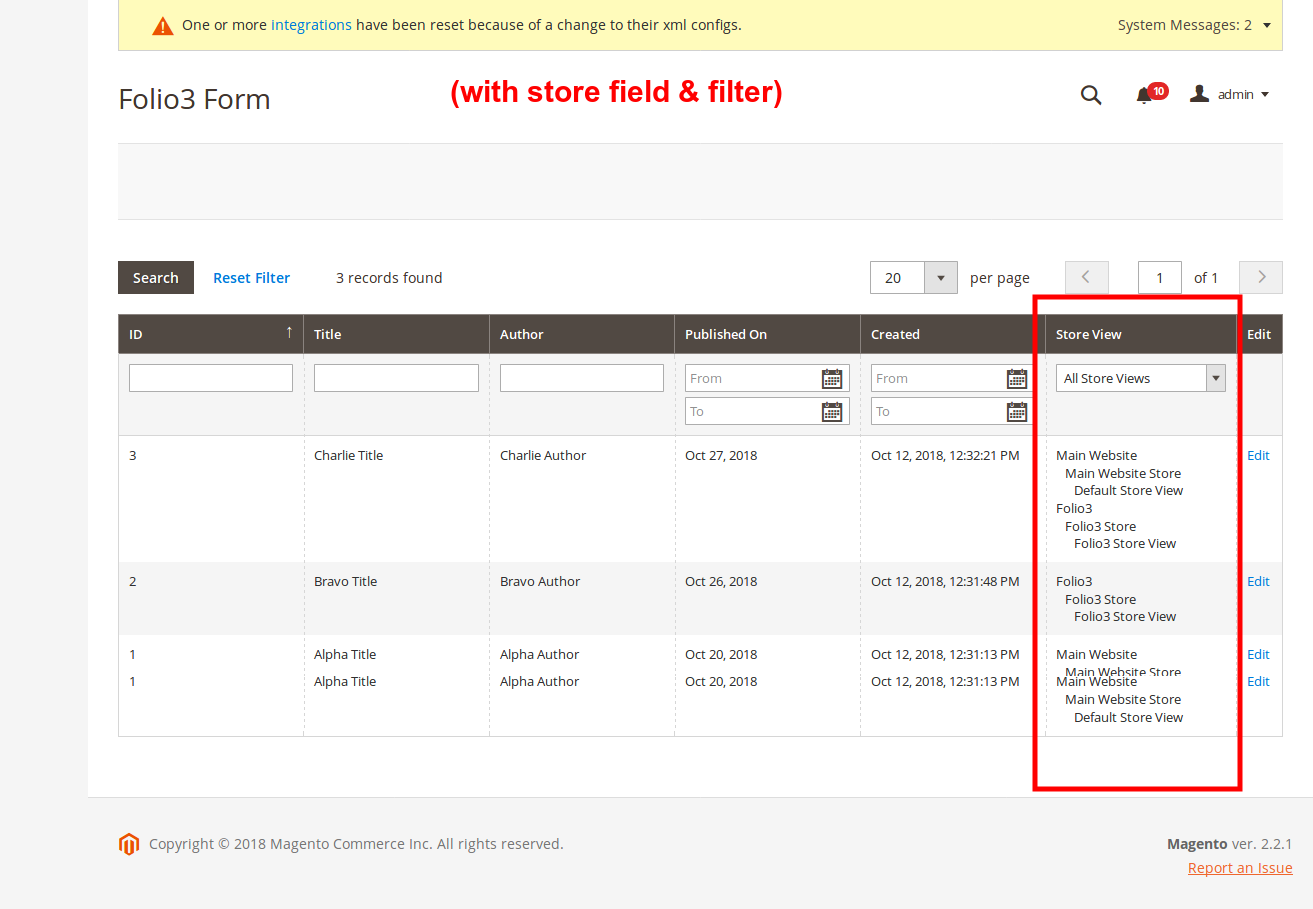This screenshot has width=1313, height=909.
Task: Click Report an Issue link
Action: (x=1240, y=868)
